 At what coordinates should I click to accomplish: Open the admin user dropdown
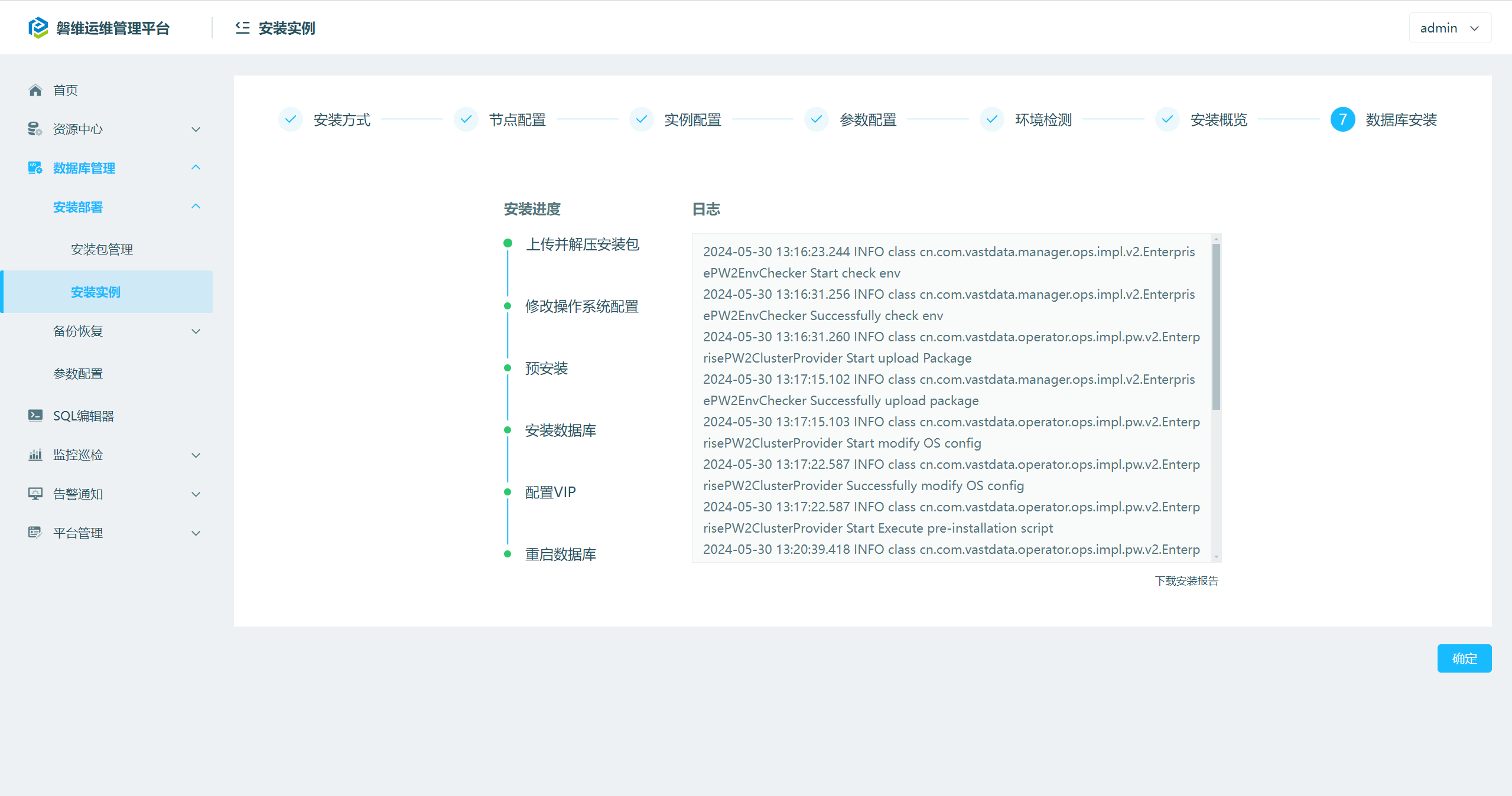click(1449, 28)
